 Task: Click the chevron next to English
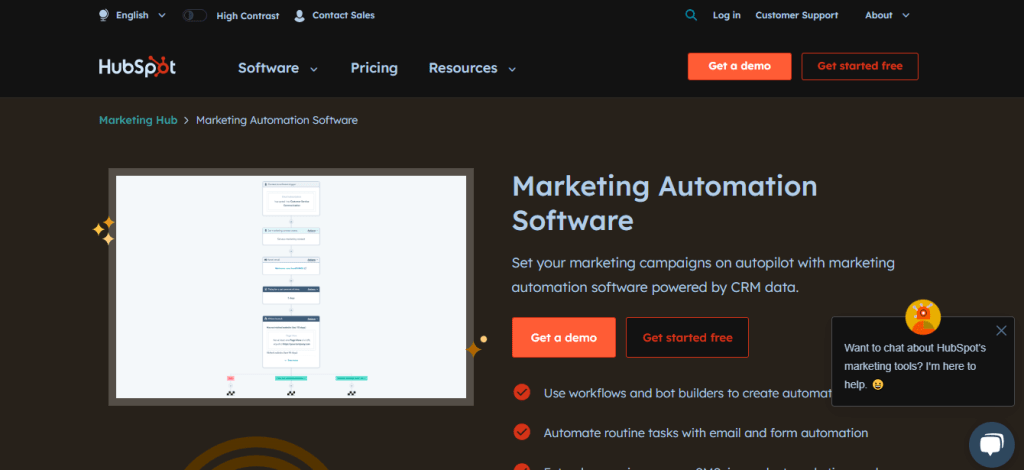pyautogui.click(x=162, y=15)
